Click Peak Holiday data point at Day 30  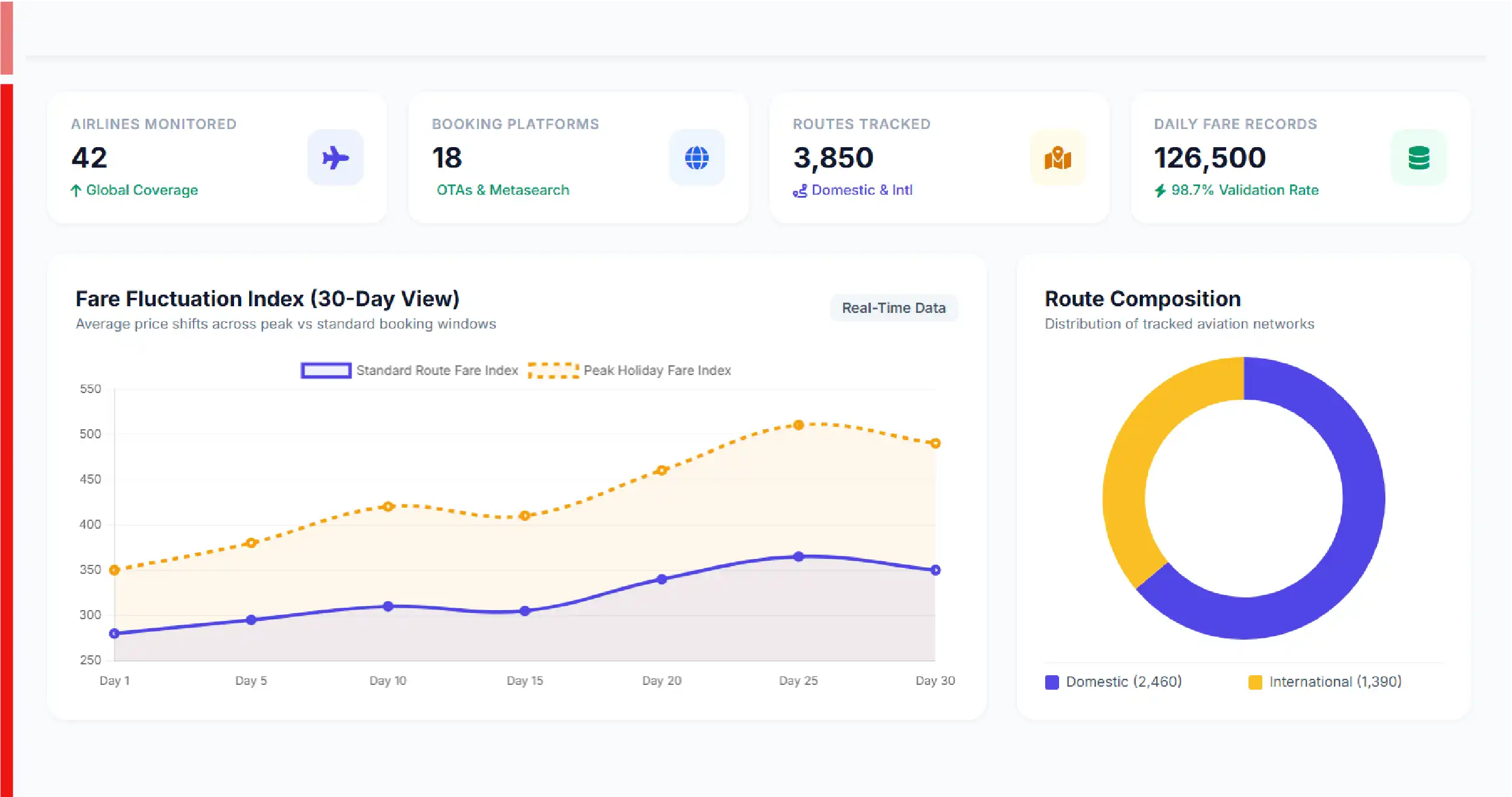(935, 443)
